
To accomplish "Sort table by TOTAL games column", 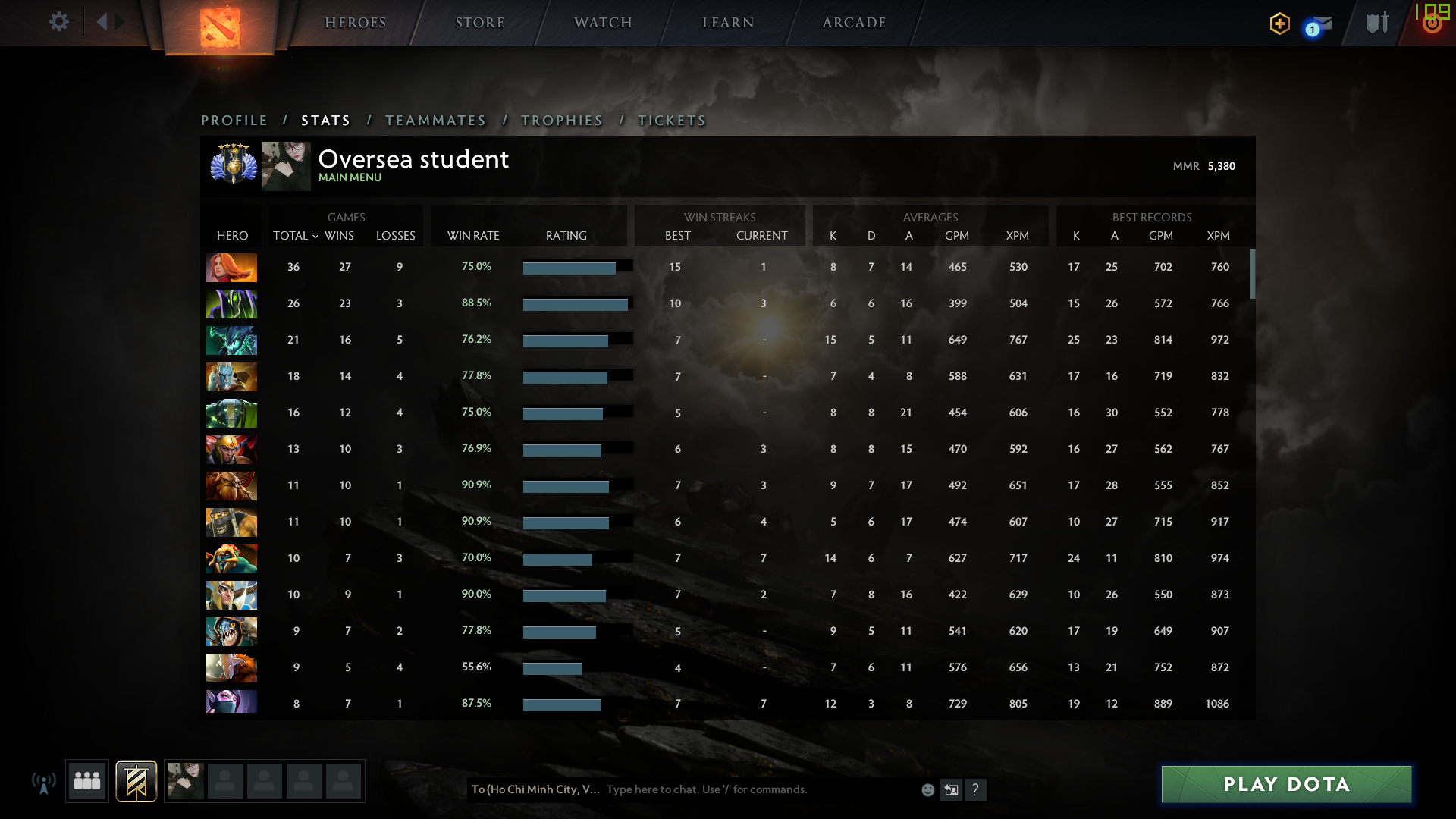I will coord(291,236).
